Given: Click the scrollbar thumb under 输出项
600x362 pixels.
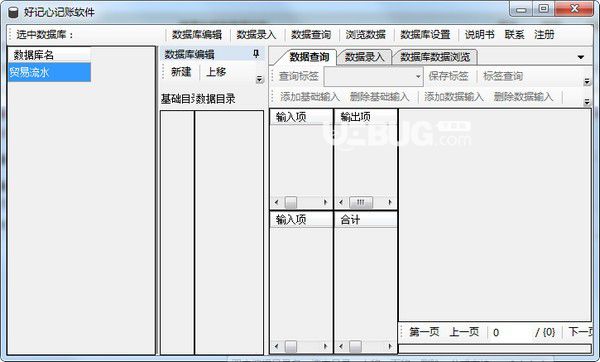Looking at the screenshot, I should 361,202.
